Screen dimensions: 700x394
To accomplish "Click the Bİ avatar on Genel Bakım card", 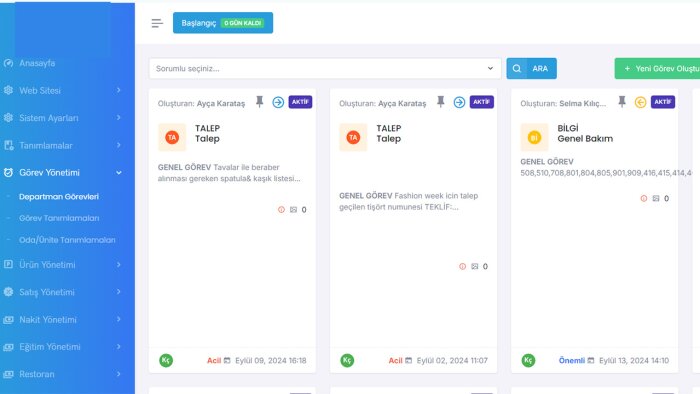I will click(534, 137).
